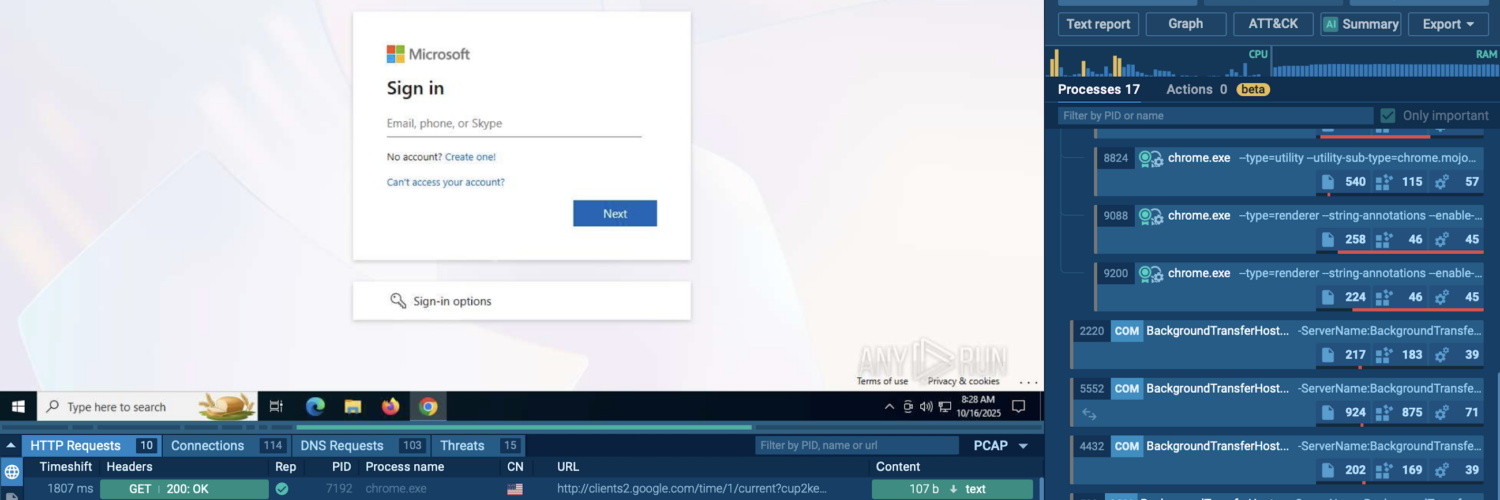Click the RAM usage graph
This screenshot has width=1500, height=500.
[x=1385, y=63]
